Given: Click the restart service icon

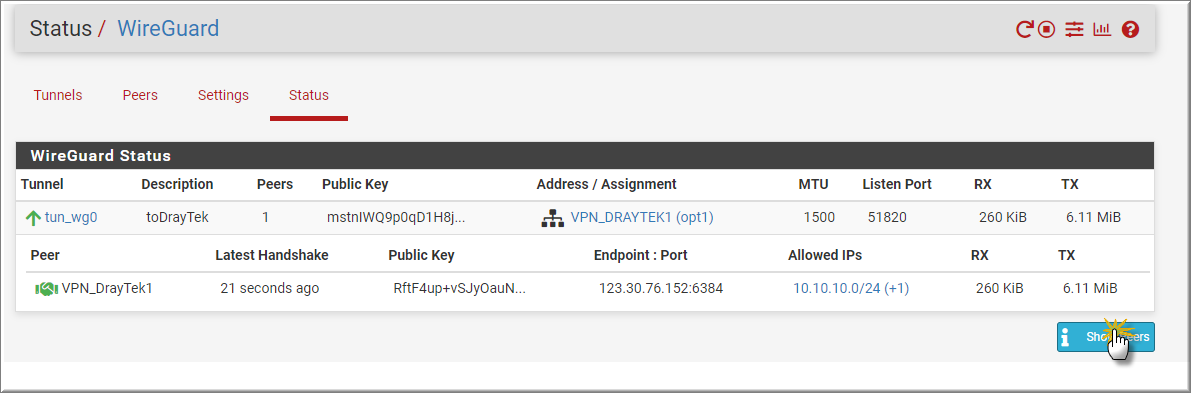Looking at the screenshot, I should 1025,30.
